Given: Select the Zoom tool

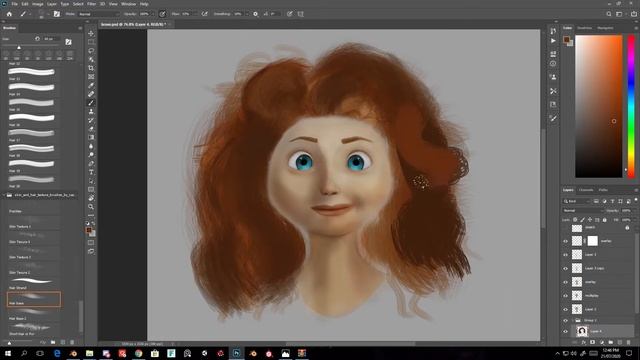Looking at the screenshot, I should [91, 207].
